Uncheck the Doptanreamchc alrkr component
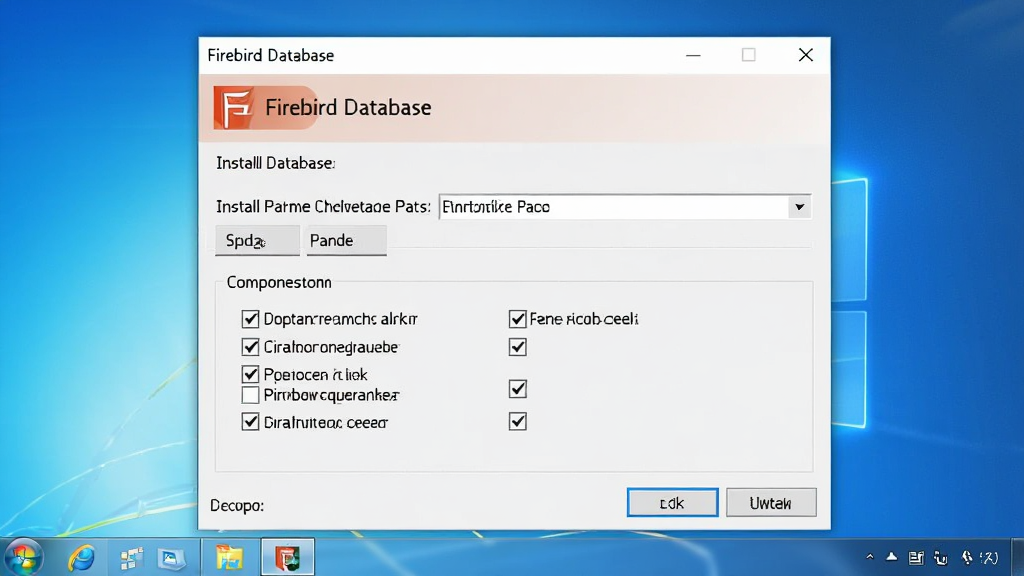Viewport: 1024px width, 576px height. coord(250,319)
